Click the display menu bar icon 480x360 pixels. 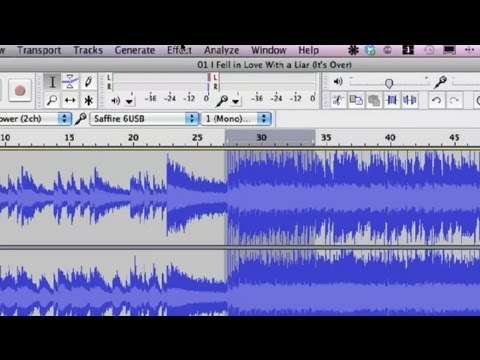[449, 50]
